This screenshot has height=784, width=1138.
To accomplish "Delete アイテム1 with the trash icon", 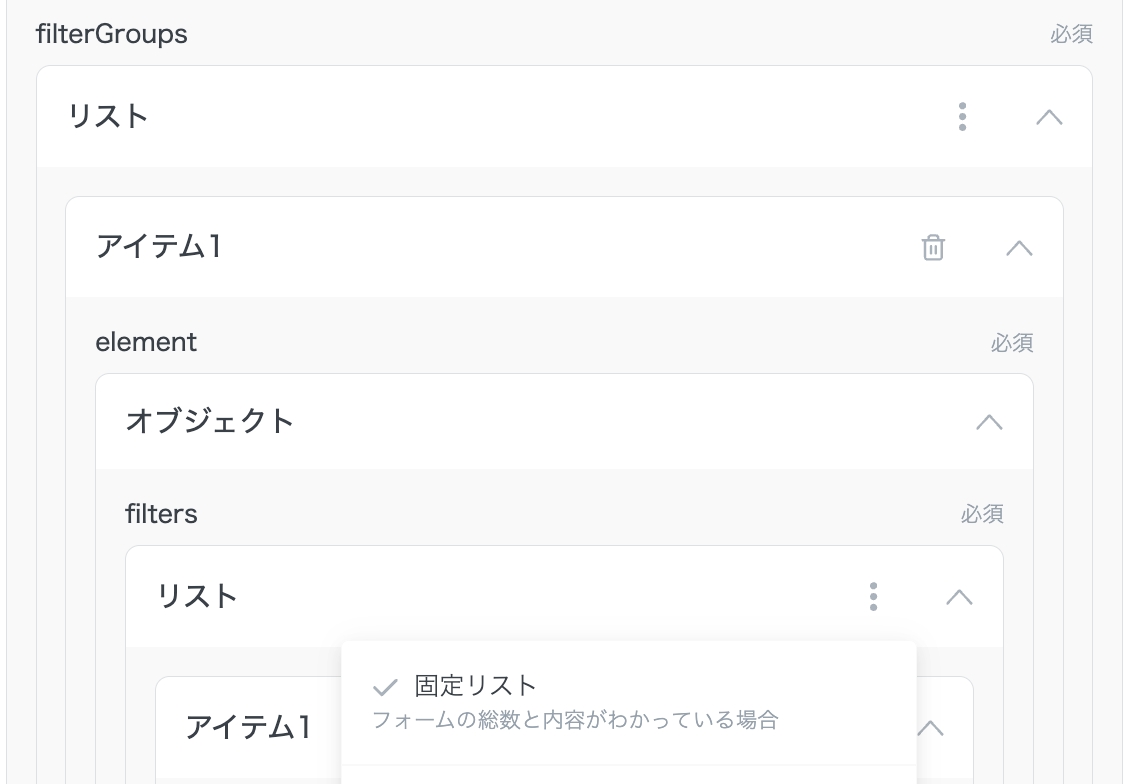I will [933, 247].
